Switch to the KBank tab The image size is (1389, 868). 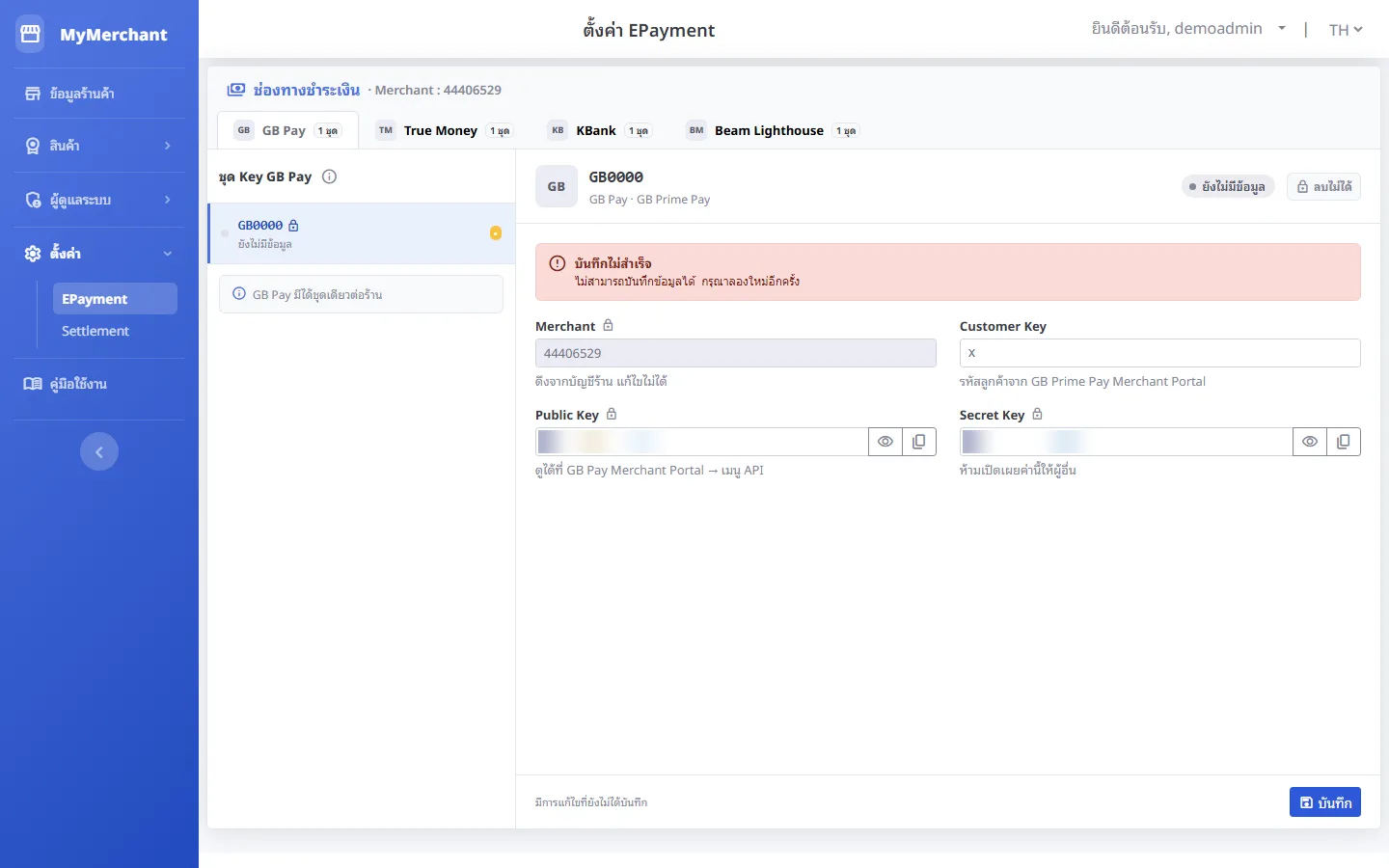point(600,130)
